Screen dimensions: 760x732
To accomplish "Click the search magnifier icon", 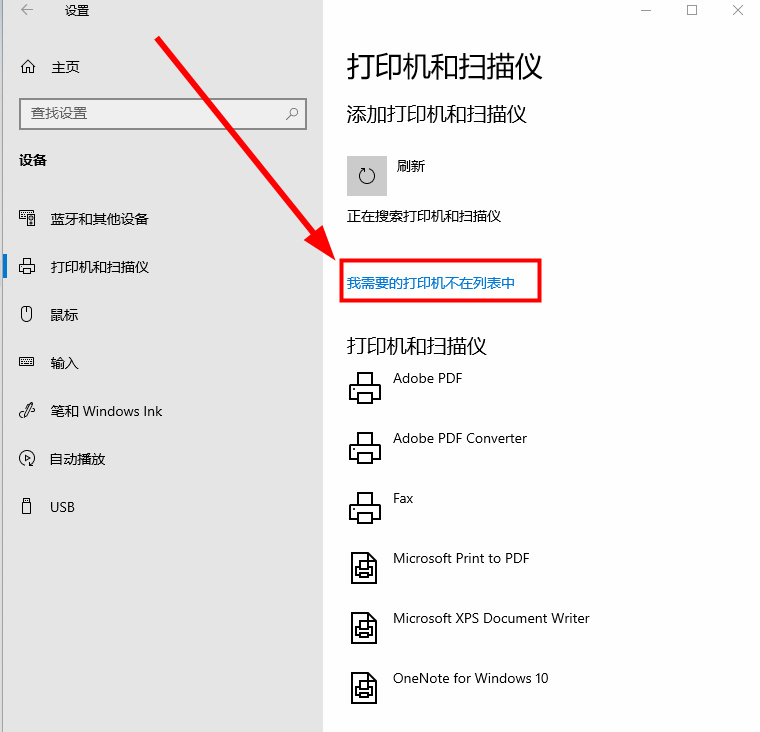I will click(292, 114).
